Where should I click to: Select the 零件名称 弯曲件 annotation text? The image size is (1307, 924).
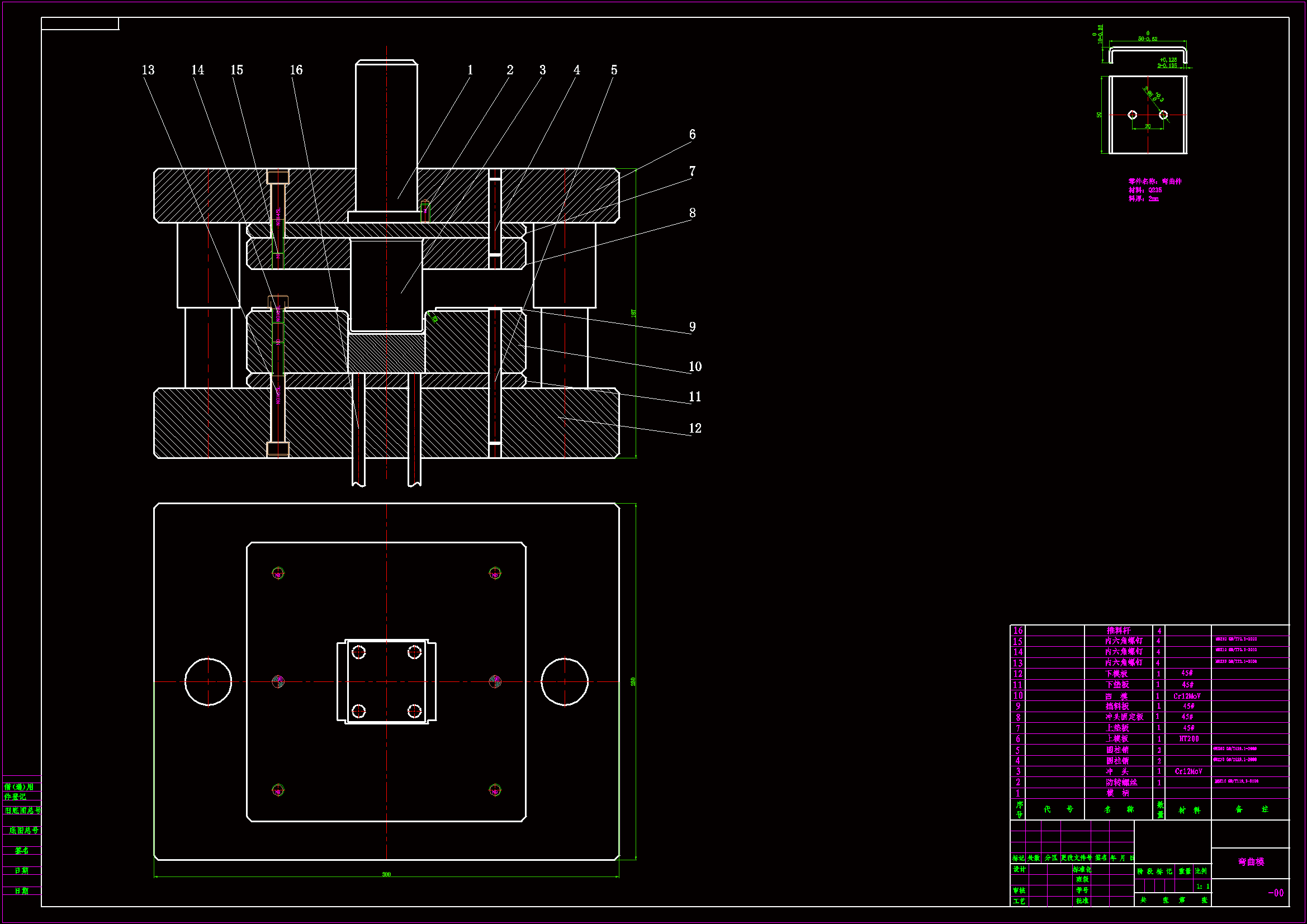pos(1155,181)
